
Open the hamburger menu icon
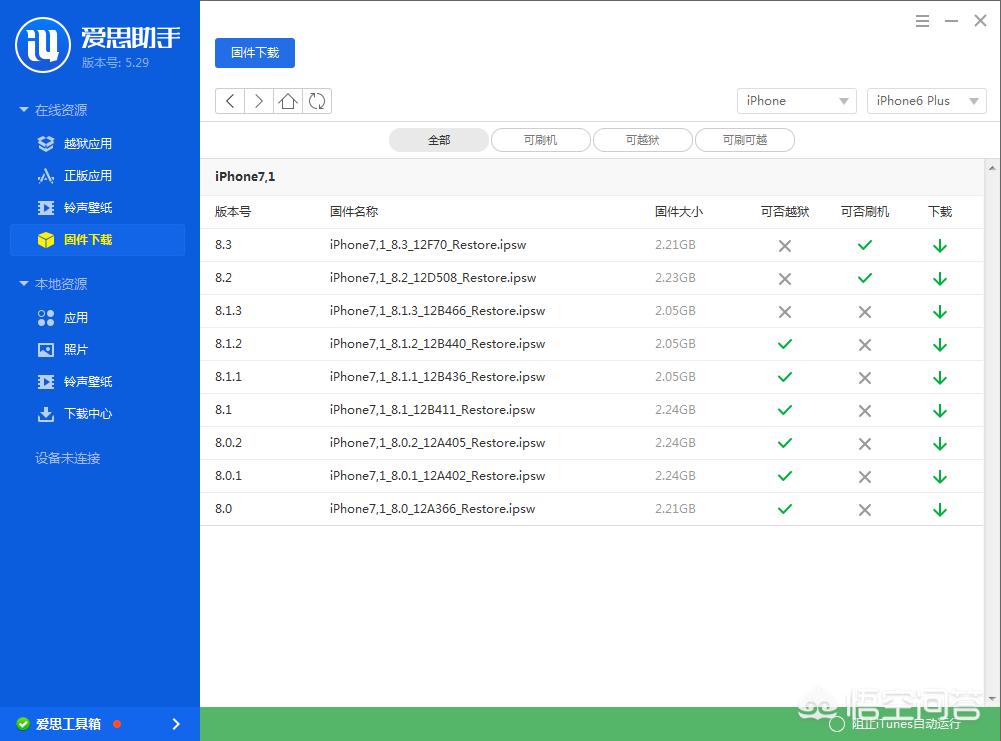point(922,21)
